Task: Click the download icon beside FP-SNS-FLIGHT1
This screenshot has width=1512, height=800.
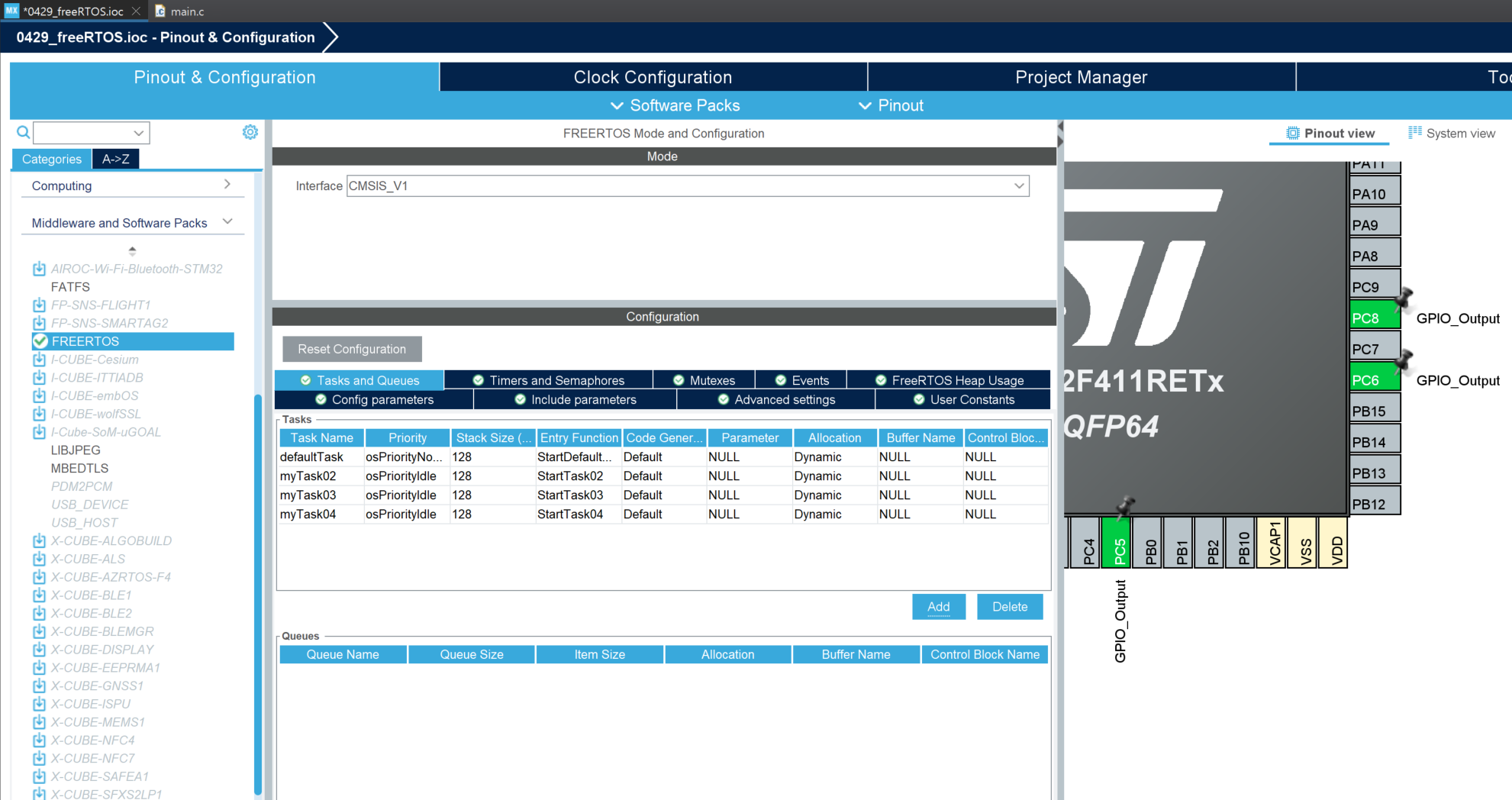Action: (39, 305)
